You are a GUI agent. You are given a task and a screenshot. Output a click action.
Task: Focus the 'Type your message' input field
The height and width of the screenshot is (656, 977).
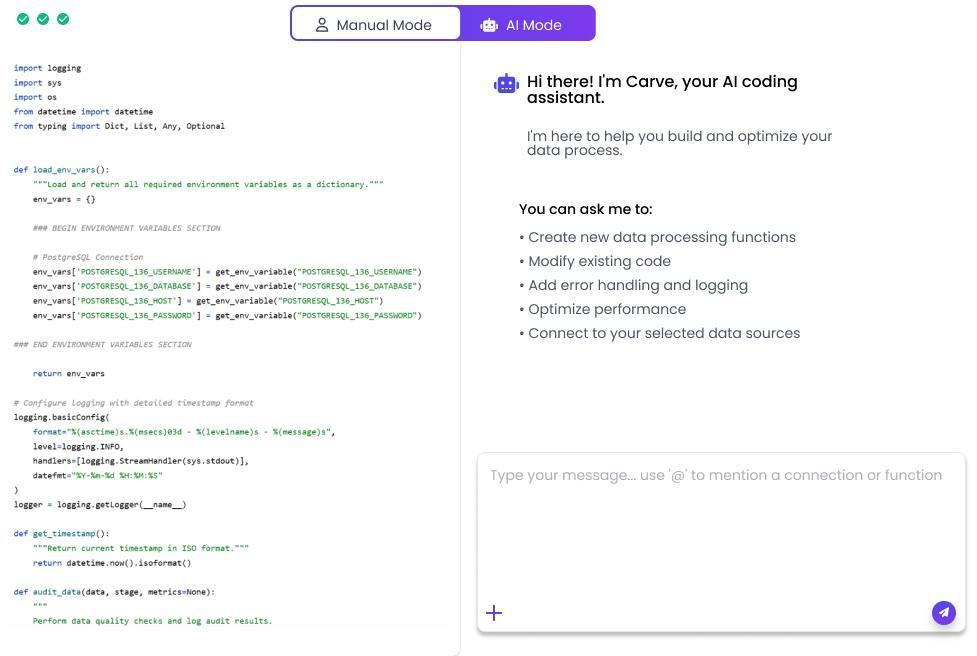point(720,520)
